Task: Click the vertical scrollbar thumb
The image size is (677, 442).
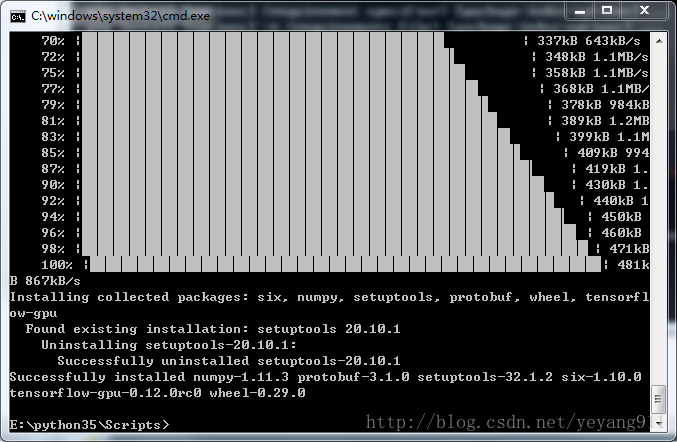Action: [x=659, y=398]
